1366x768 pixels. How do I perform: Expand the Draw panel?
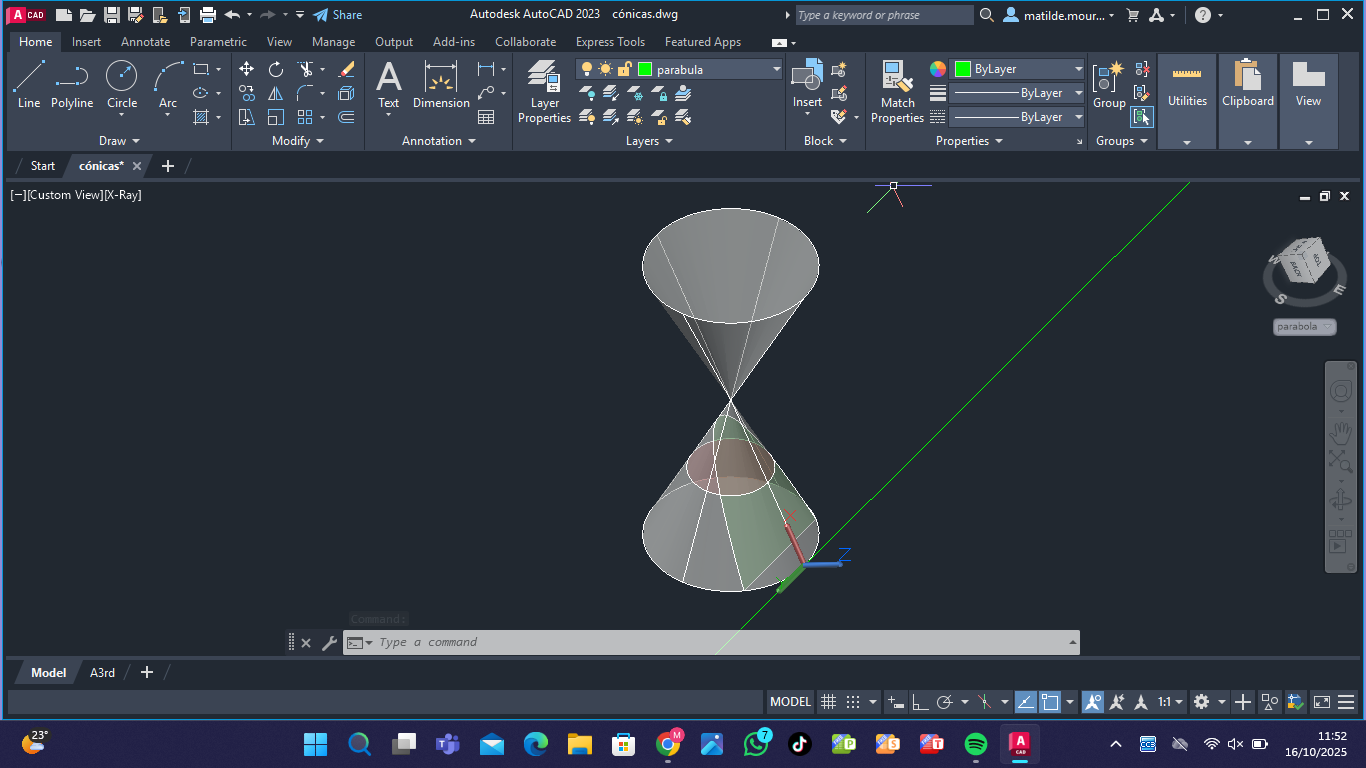[x=119, y=141]
